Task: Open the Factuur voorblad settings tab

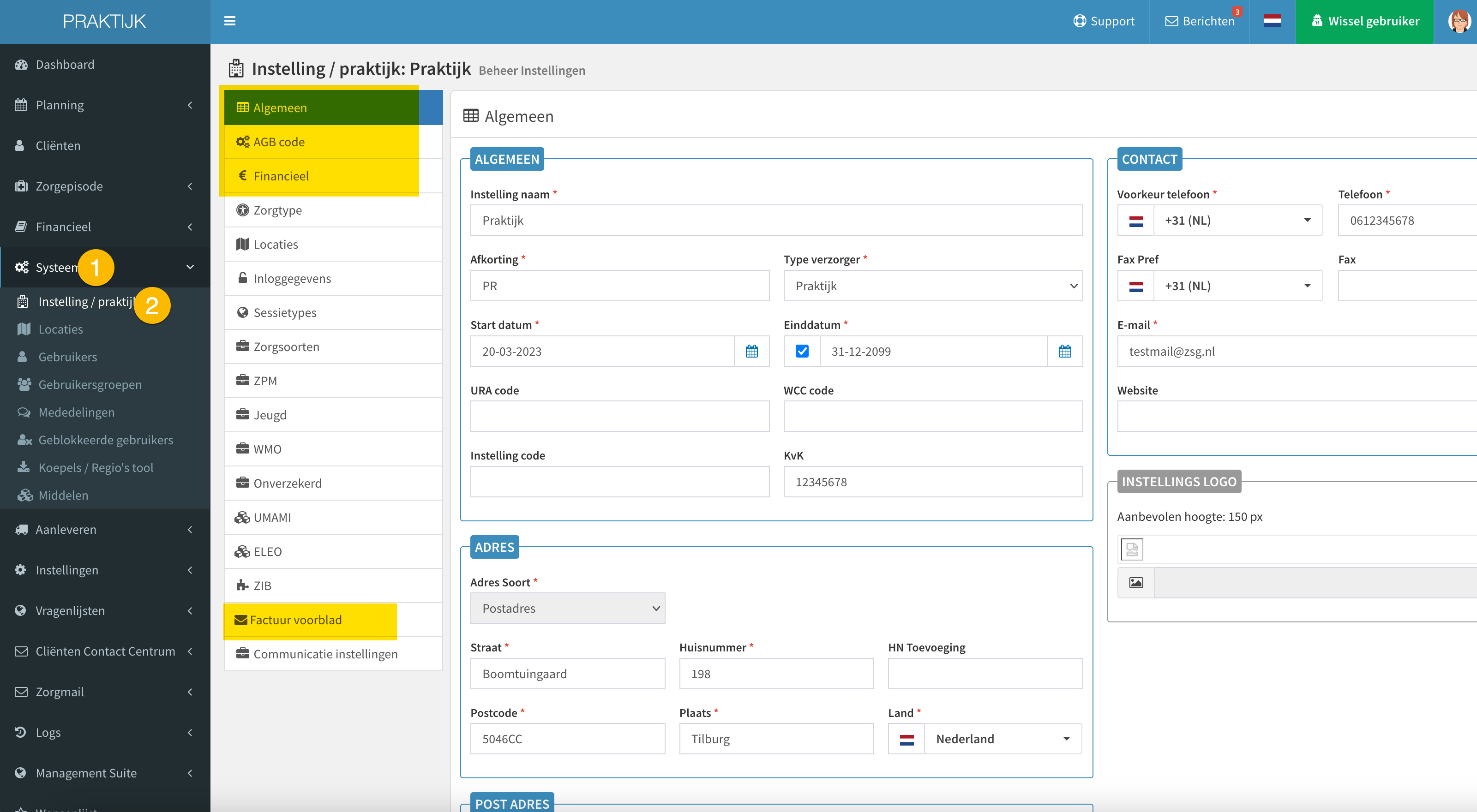Action: point(333,620)
